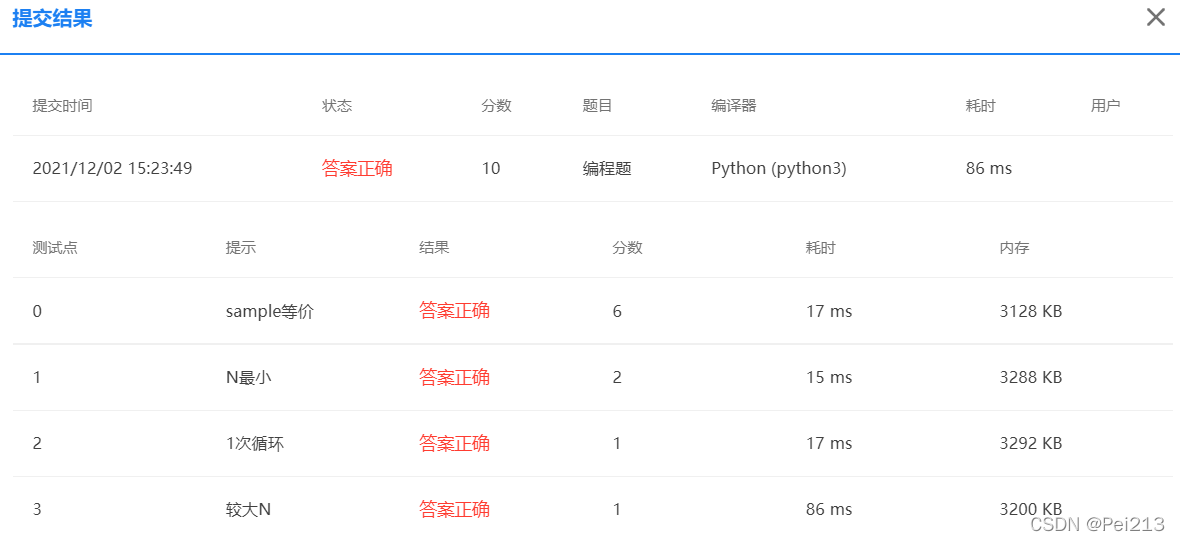Click the 答案正确 result for test point 2

coord(455,444)
